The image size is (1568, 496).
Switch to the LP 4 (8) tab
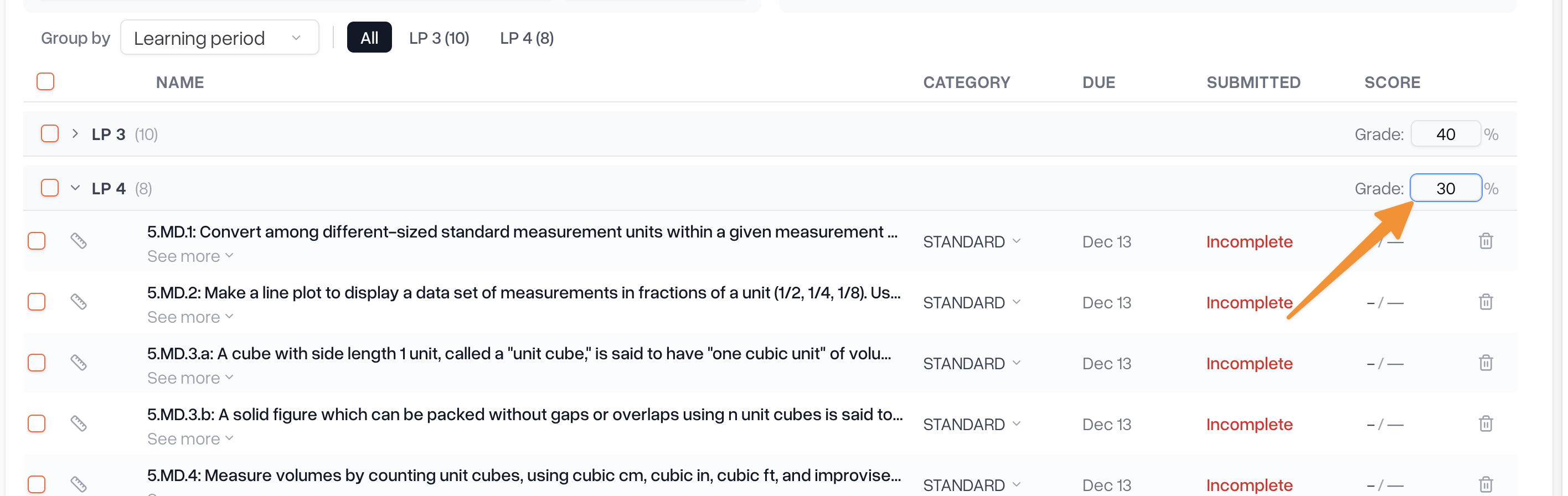pyautogui.click(x=527, y=38)
